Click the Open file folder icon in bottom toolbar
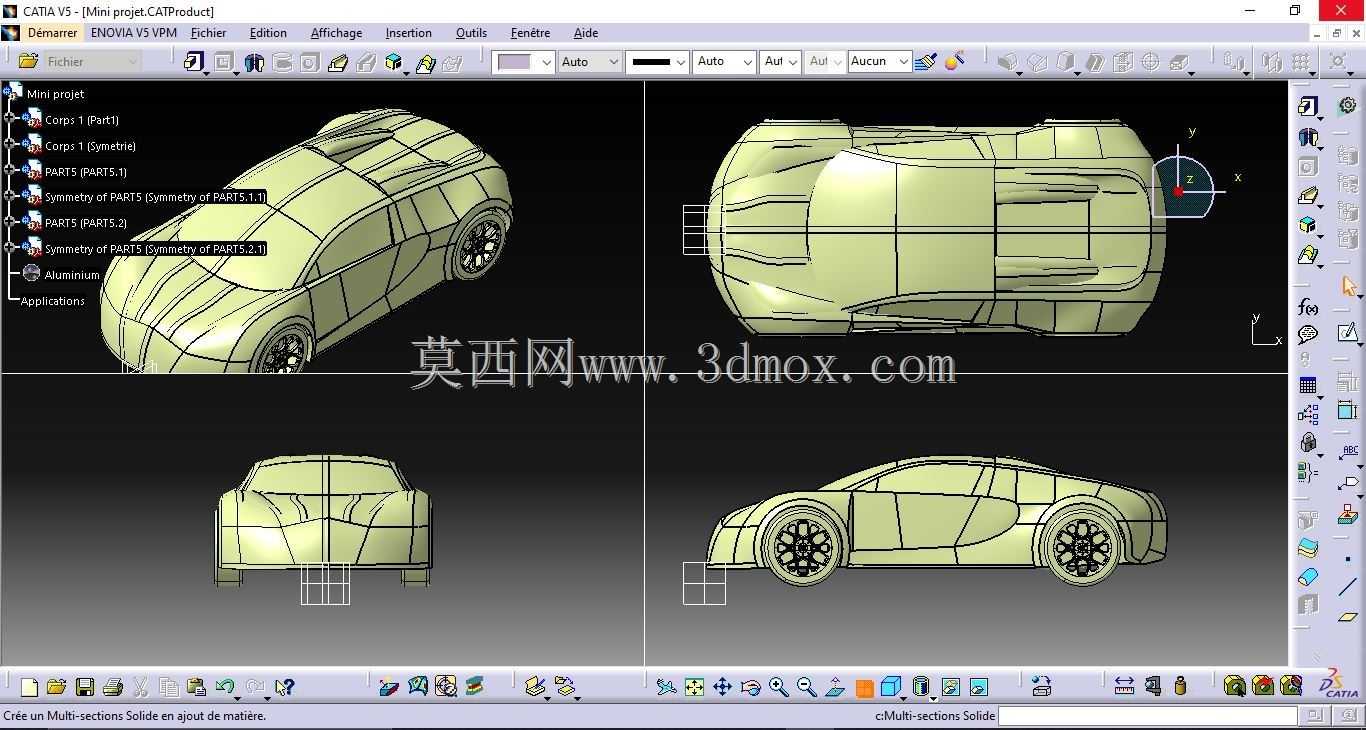 (x=56, y=687)
